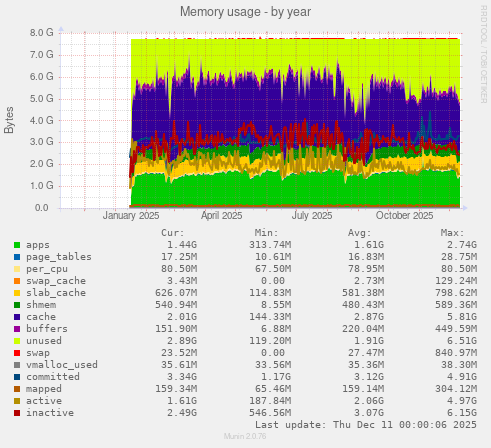The width and height of the screenshot is (491, 448).
Task: Click mapped maximum value 304.12M
Action: coord(456,389)
